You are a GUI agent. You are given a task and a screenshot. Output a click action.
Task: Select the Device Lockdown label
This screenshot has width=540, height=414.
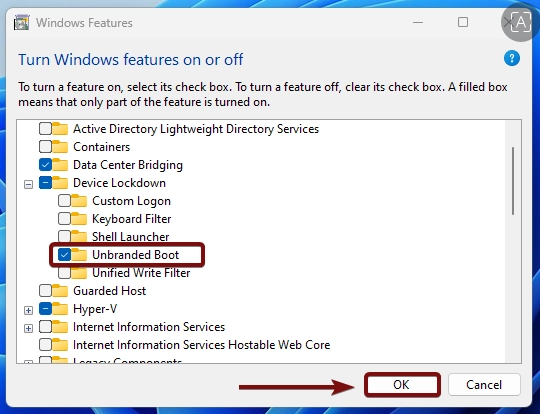119,183
